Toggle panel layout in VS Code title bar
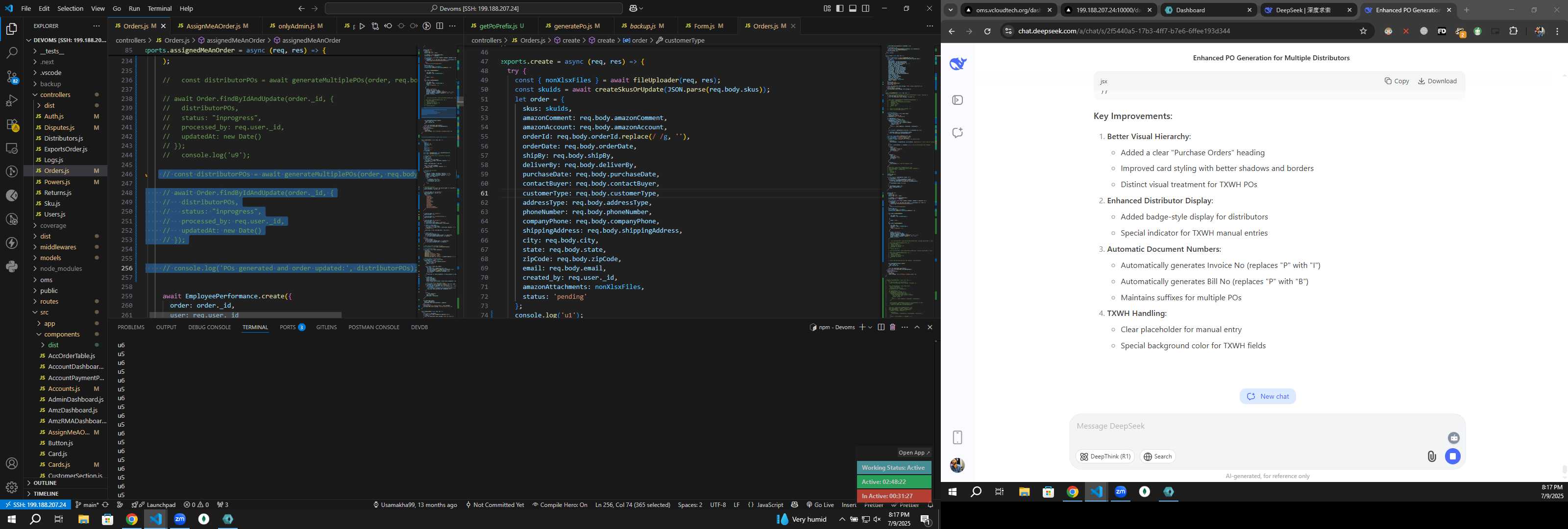Viewport: 1568px width, 529px height. click(x=853, y=8)
